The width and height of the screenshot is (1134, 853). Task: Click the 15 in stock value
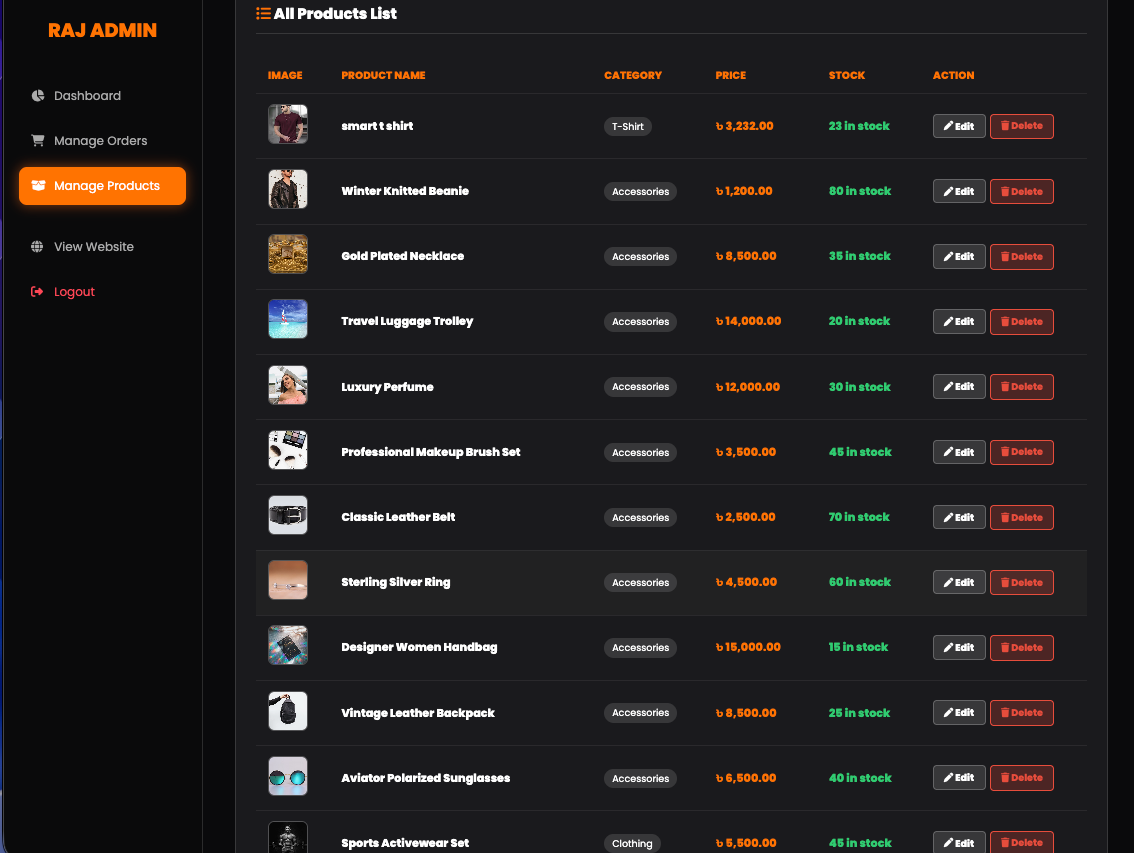pos(858,647)
